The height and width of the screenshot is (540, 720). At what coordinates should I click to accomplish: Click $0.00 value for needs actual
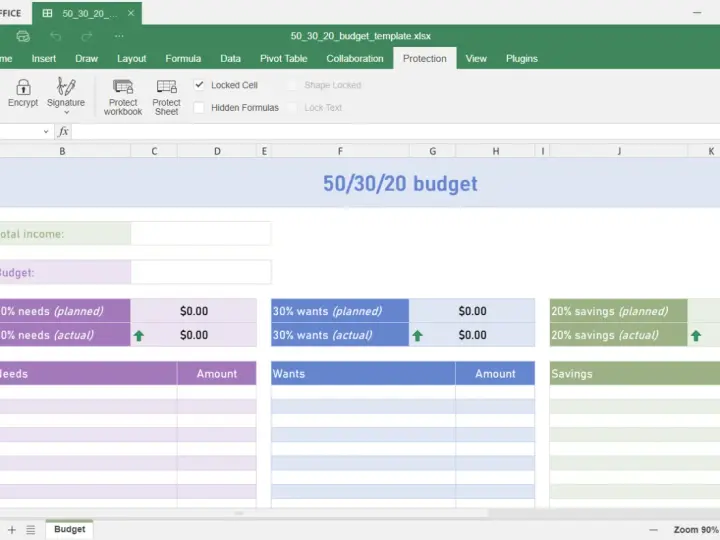[x=194, y=335]
